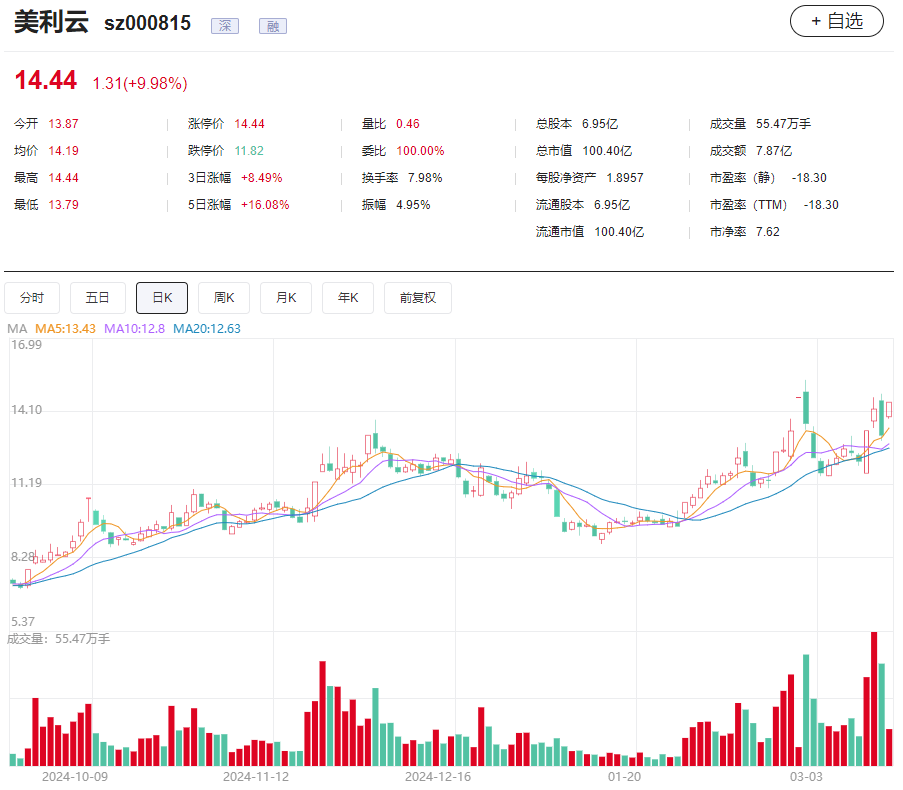Click the 深 exchange badge

click(x=225, y=26)
